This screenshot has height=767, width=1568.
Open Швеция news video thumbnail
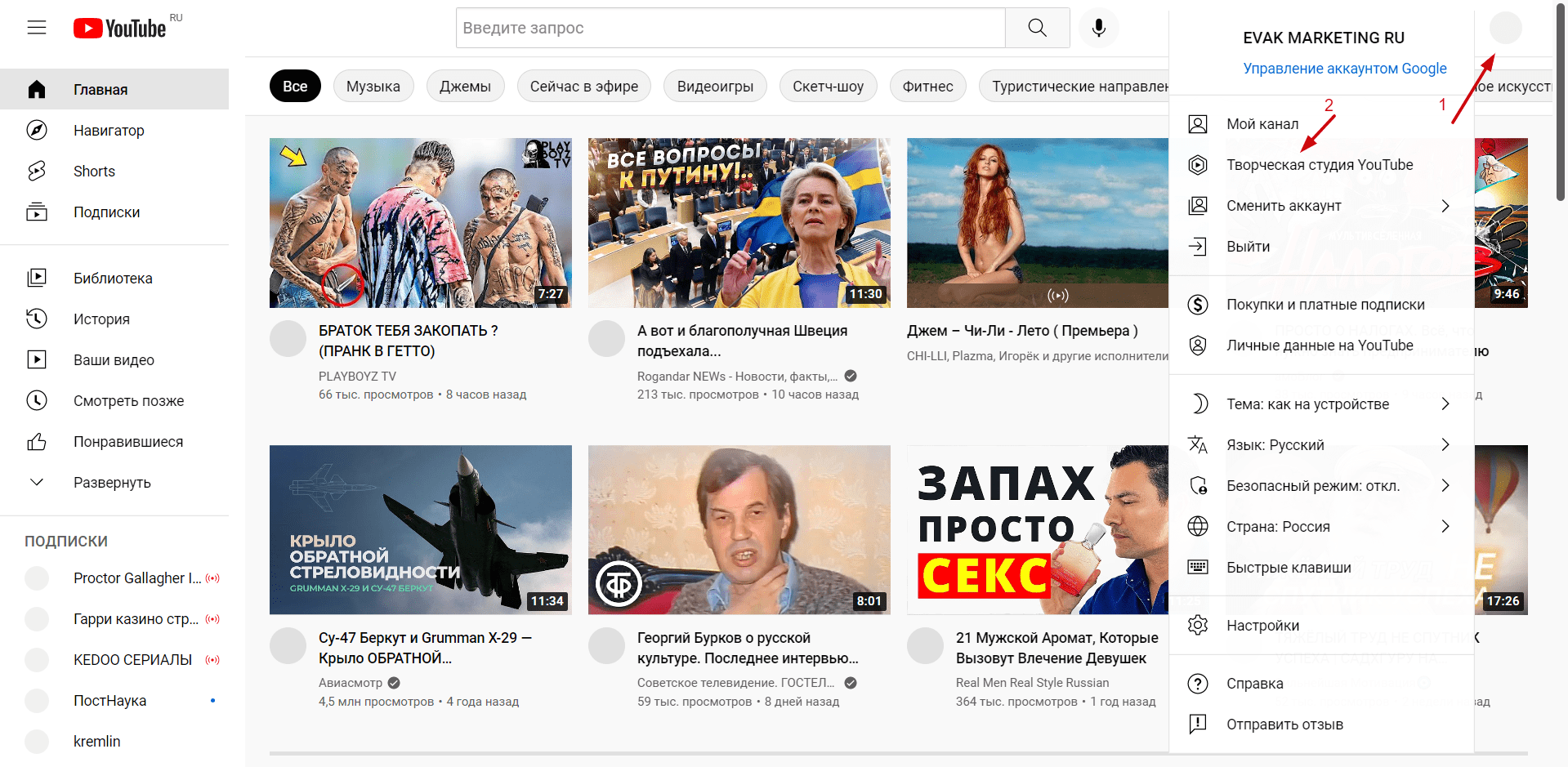pyautogui.click(x=739, y=223)
